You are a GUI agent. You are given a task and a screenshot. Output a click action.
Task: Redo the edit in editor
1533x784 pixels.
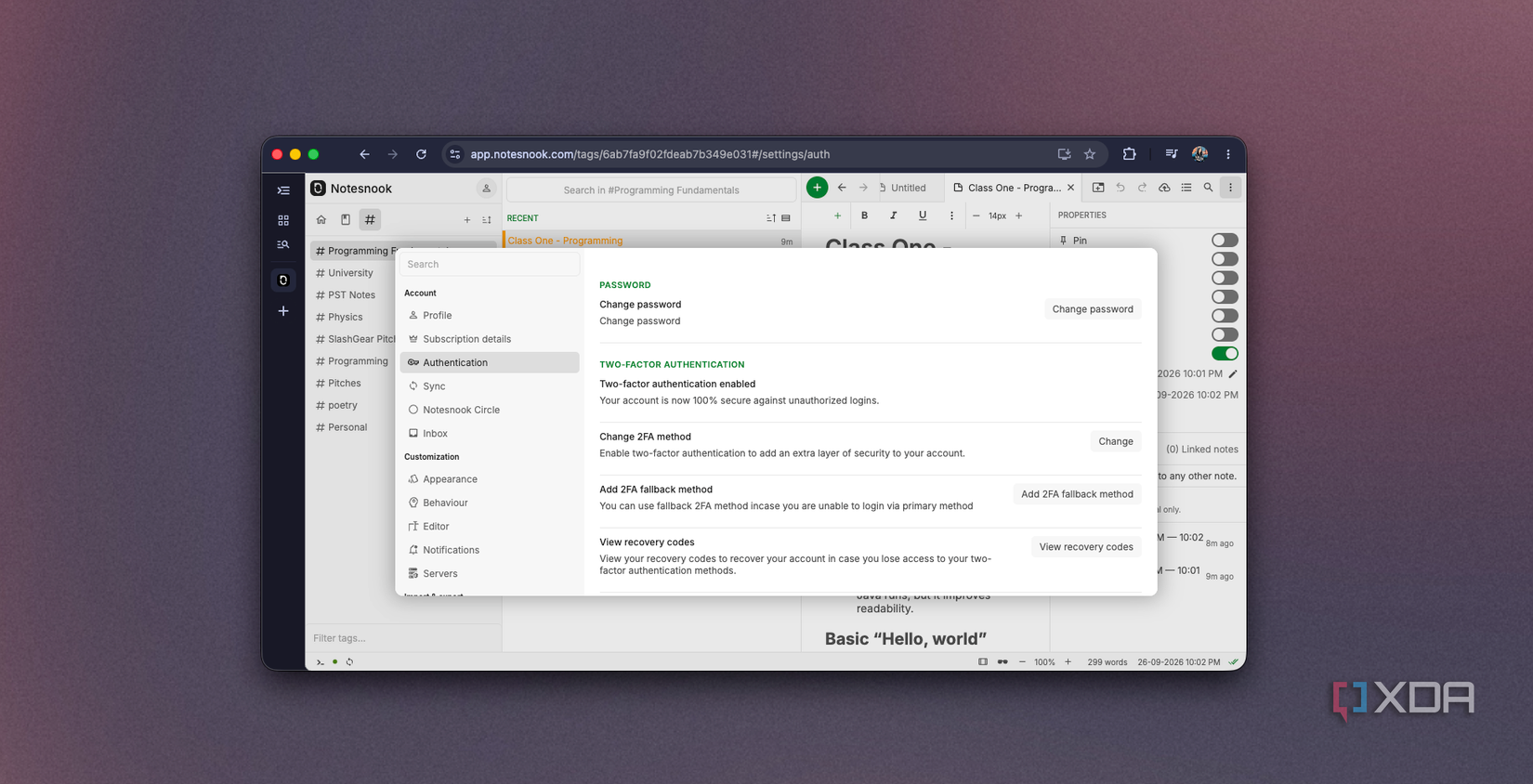1142,188
